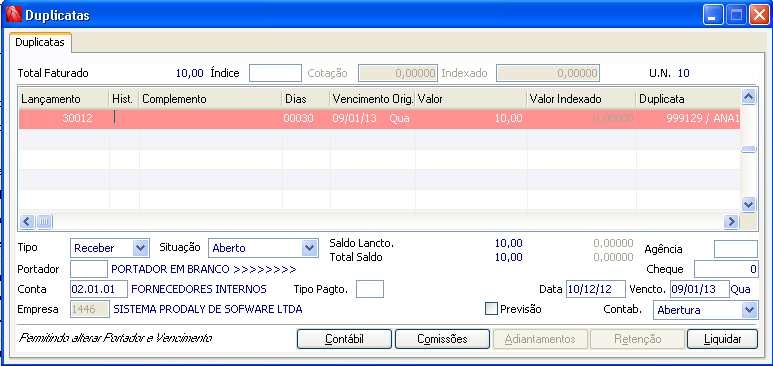Image resolution: width=773 pixels, height=366 pixels.
Task: Click the Retenção button
Action: point(637,339)
